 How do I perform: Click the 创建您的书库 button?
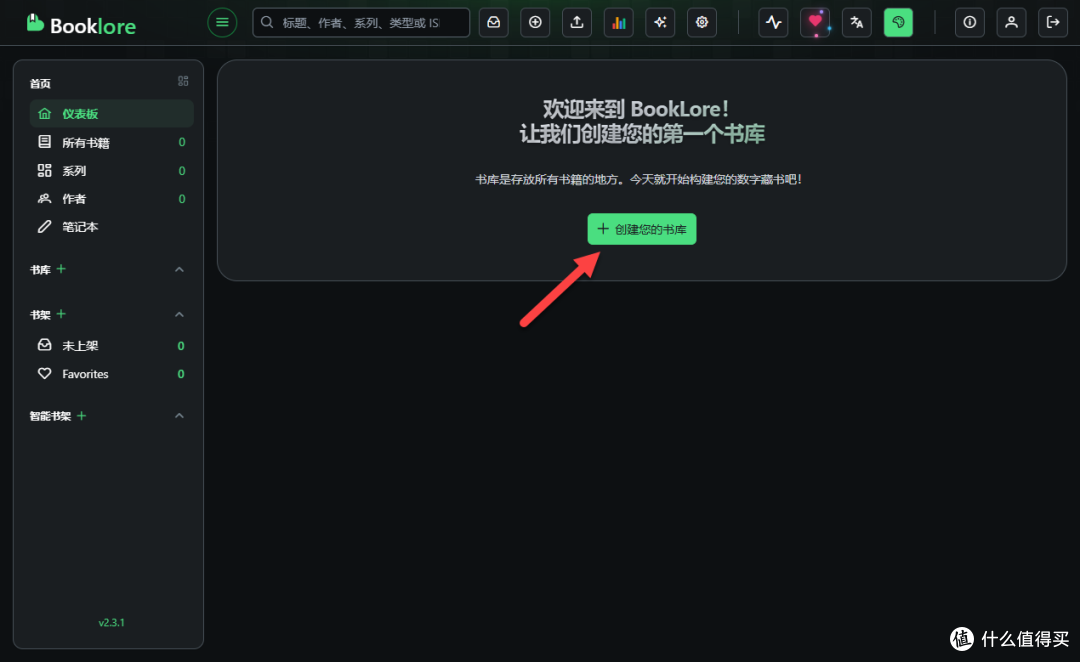[641, 229]
